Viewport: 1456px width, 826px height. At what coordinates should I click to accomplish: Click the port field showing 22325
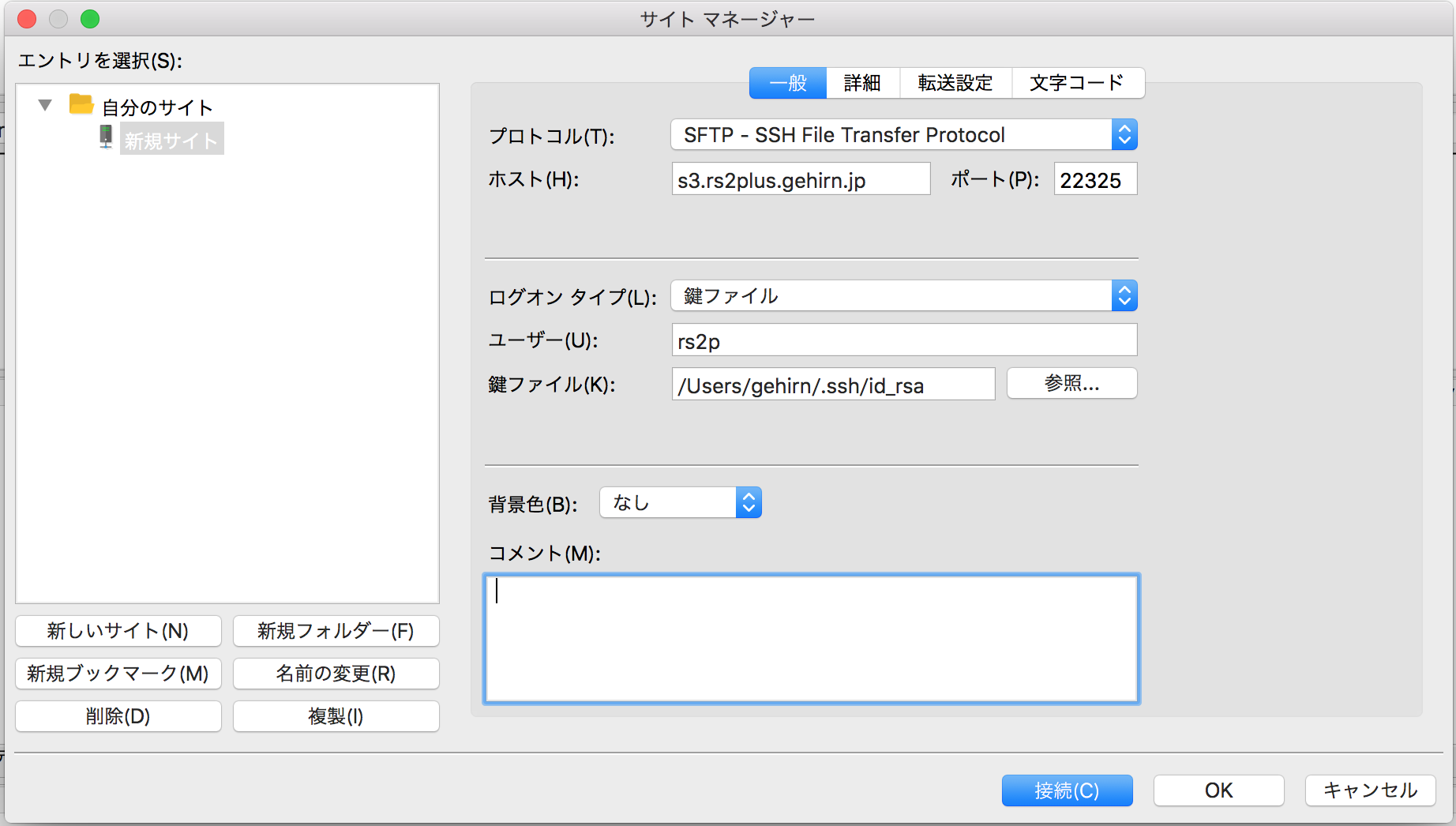pos(1094,180)
